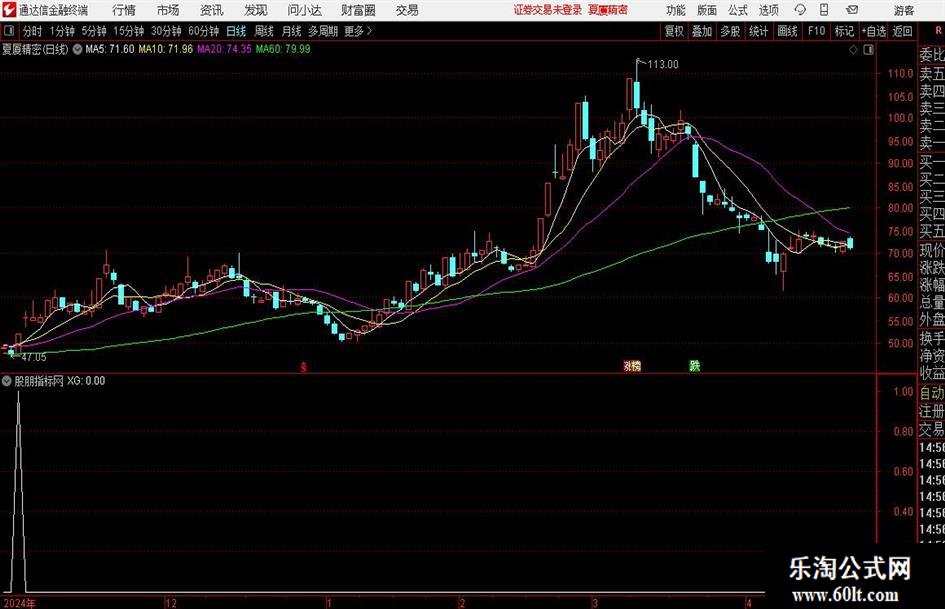Click the MA10: 71.96 value label
The image size is (945, 609).
coord(166,49)
